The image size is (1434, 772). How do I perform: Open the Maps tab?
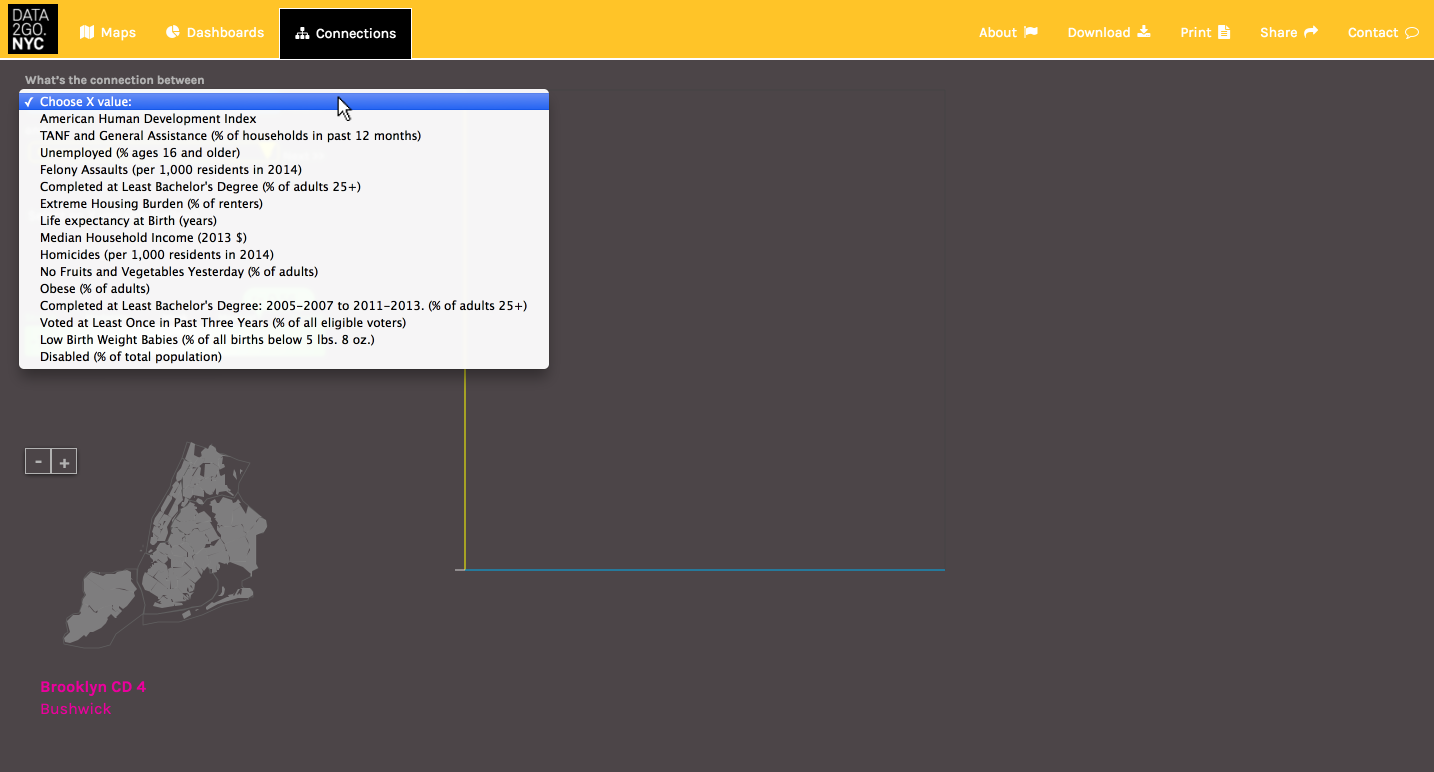(108, 32)
